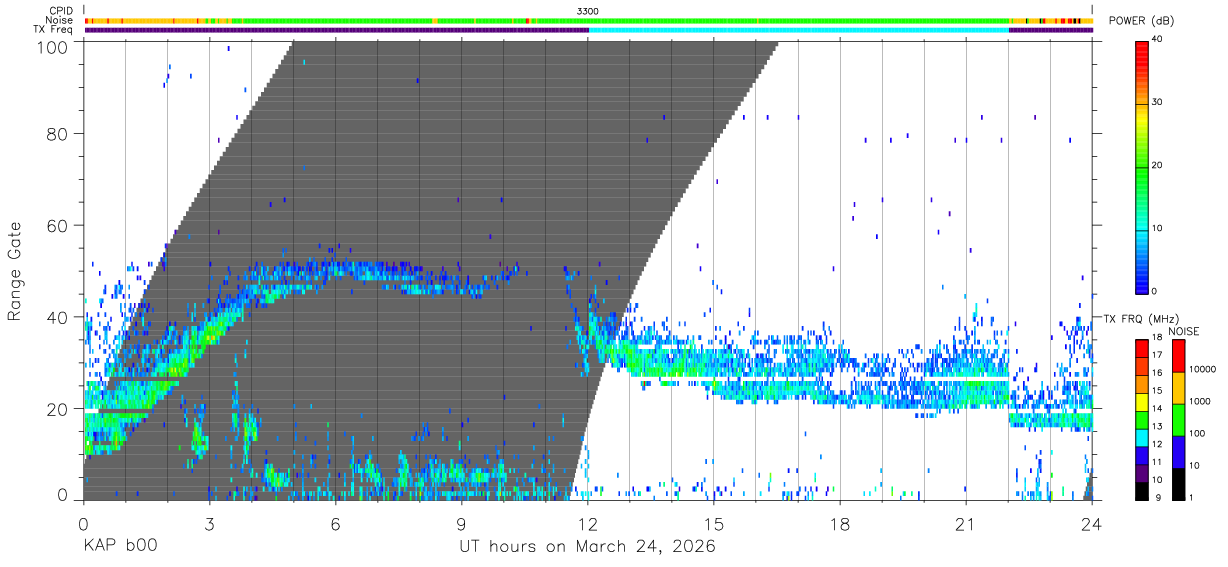Click the 'TX Freq' row label
Viewport: 1228px width, 567px height.
tap(54, 30)
